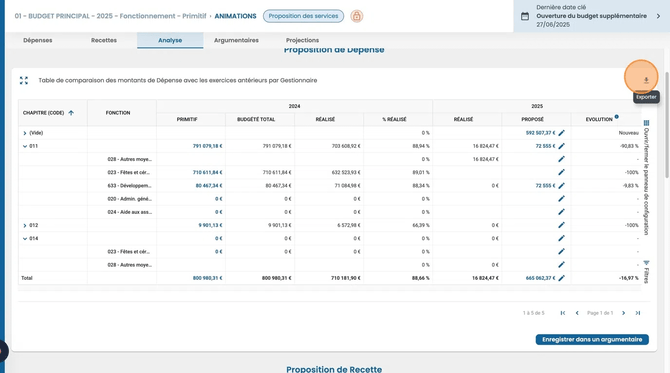Click the ANIMATIONS breadcrumb
The height and width of the screenshot is (373, 670).
[235, 16]
